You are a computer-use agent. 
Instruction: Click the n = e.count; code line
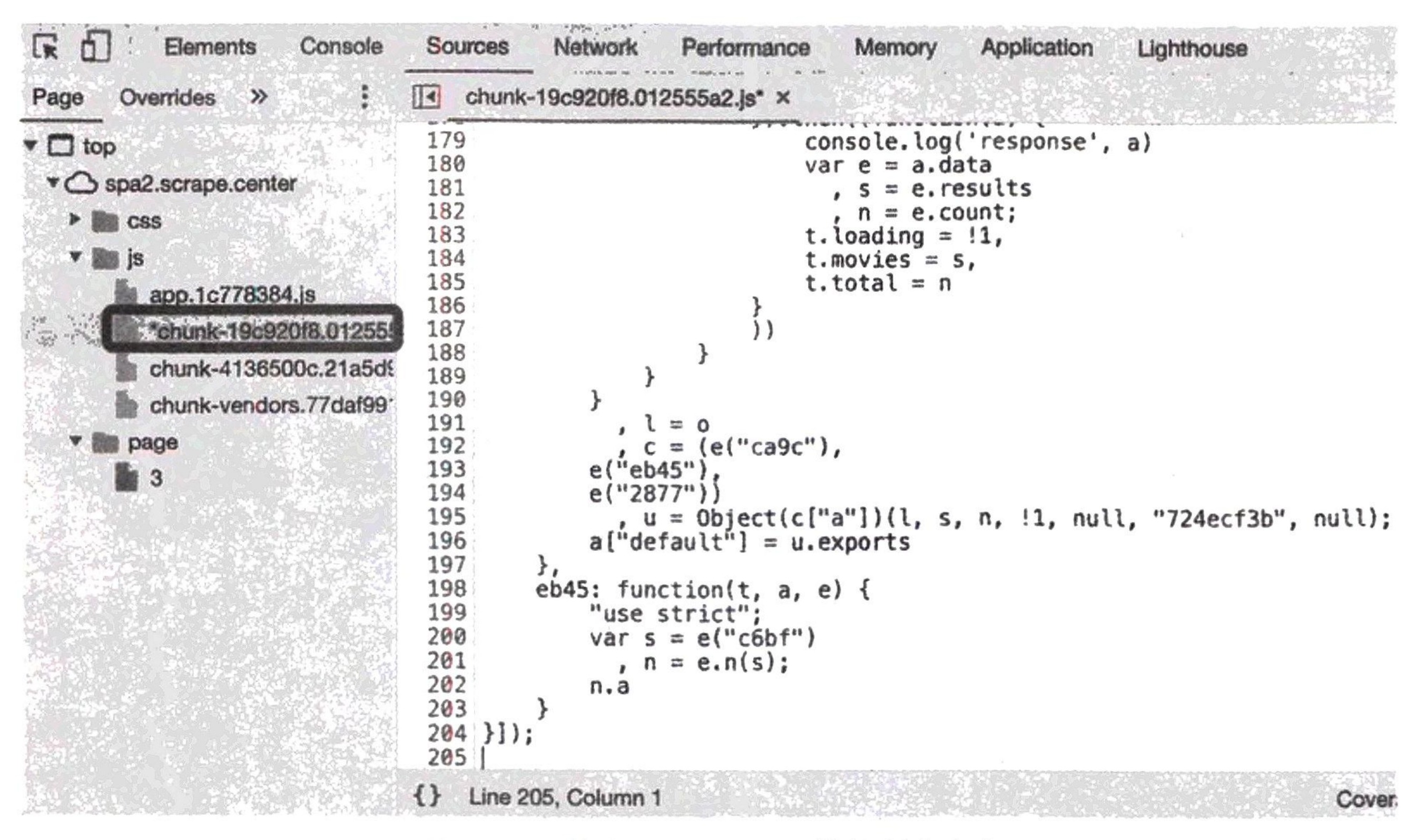point(937,212)
